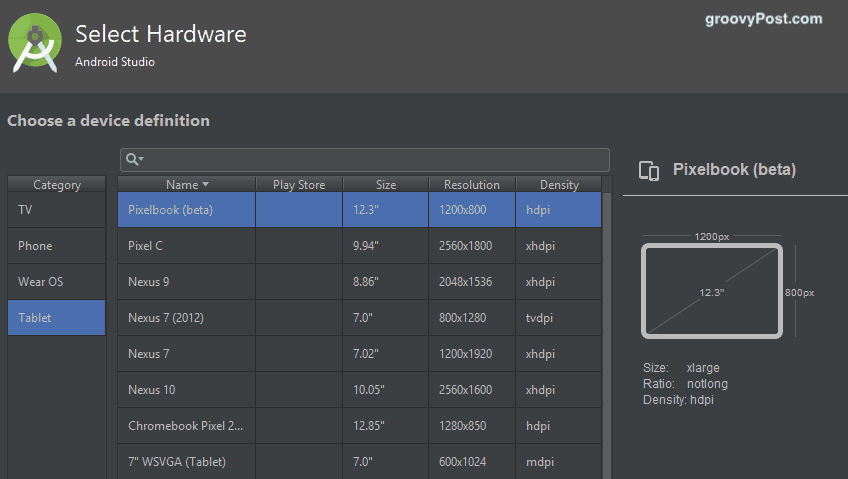The height and width of the screenshot is (479, 848).
Task: Select the TV category
Action: [56, 210]
